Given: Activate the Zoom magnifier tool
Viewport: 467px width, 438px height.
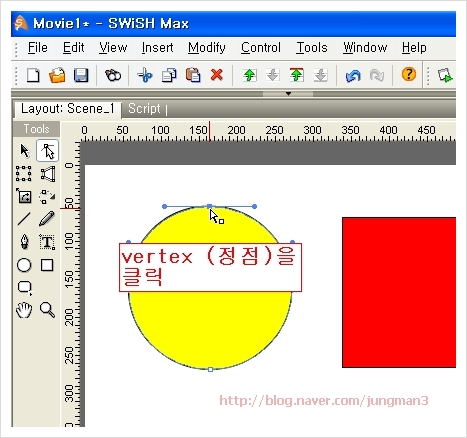Looking at the screenshot, I should point(47,310).
